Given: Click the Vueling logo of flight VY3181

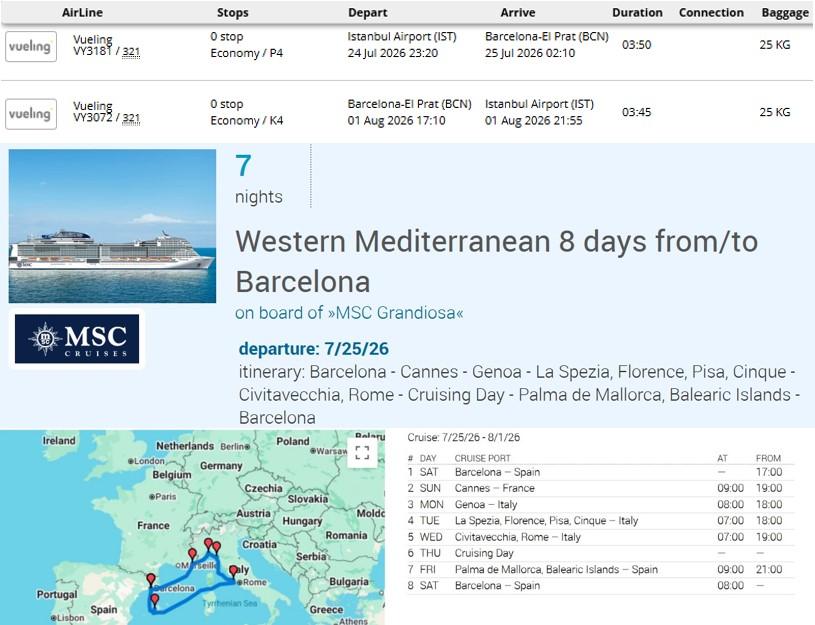Looking at the screenshot, I should click(31, 46).
